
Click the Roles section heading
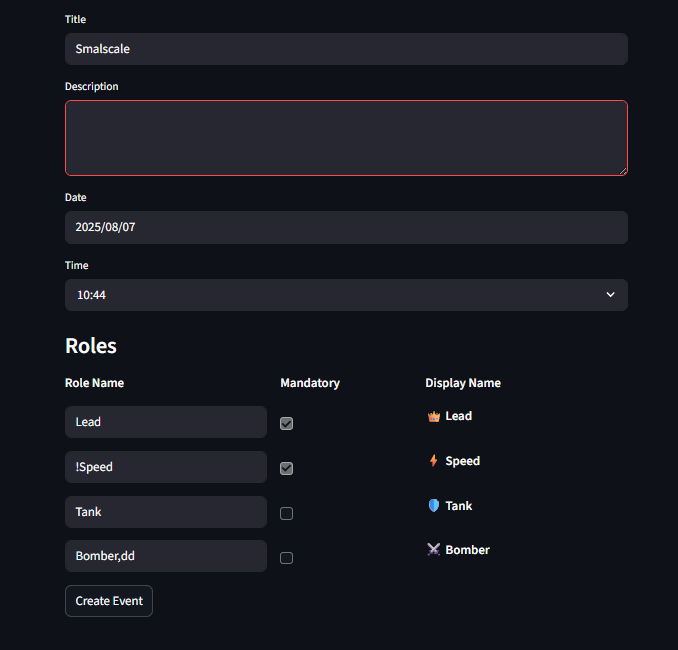pos(91,346)
